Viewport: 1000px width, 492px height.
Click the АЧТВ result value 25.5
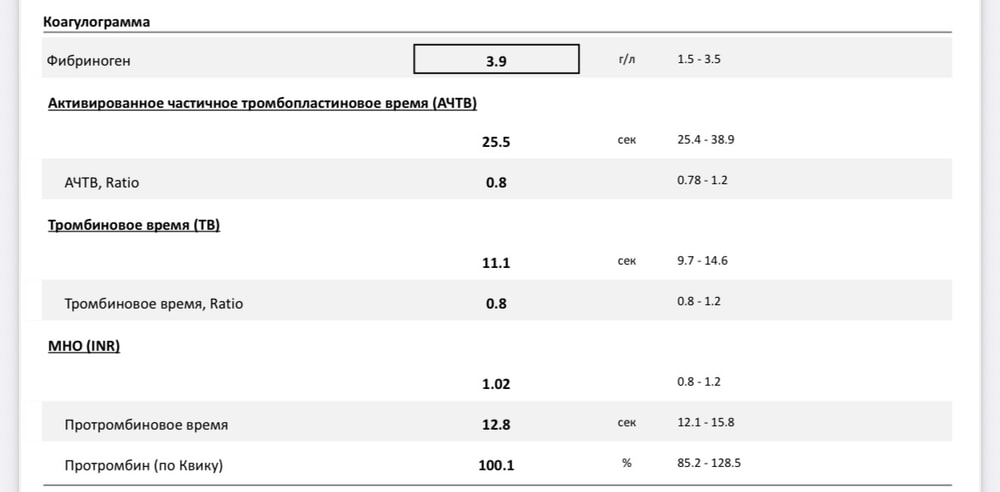pyautogui.click(x=496, y=142)
